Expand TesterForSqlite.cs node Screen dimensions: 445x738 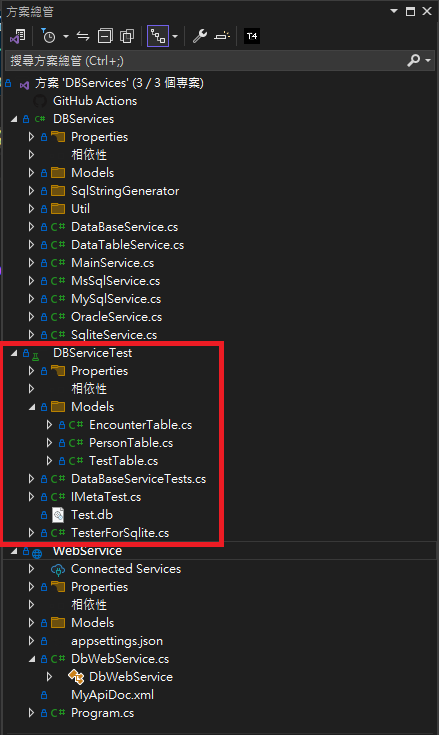tap(32, 533)
